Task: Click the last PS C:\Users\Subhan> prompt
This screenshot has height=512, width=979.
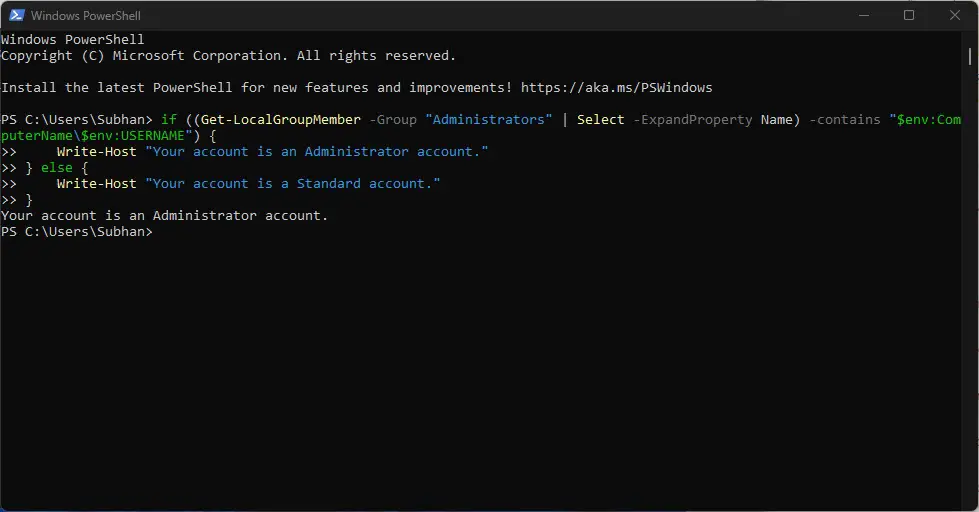Action: coord(77,232)
